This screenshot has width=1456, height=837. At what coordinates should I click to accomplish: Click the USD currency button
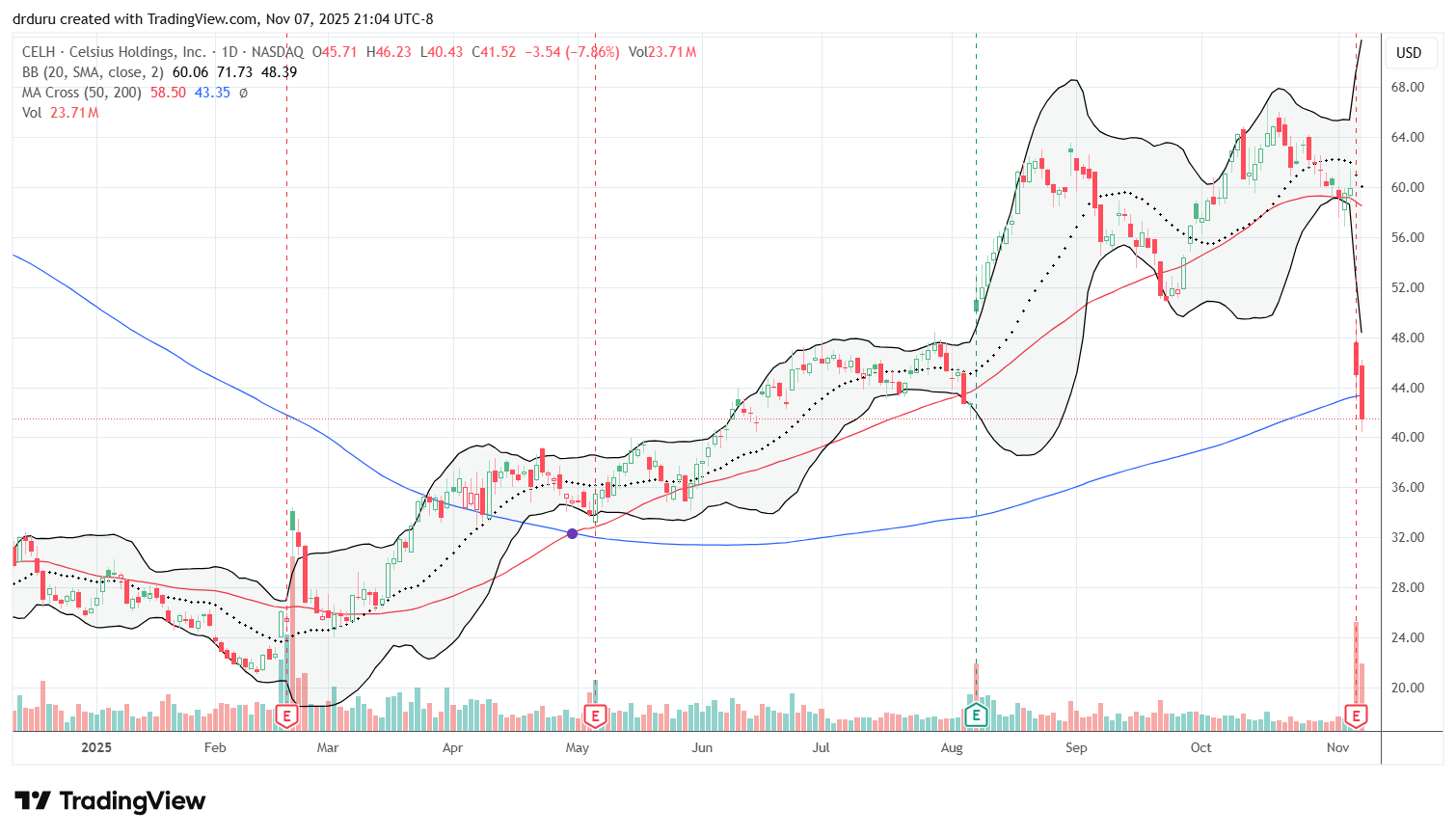[1411, 53]
